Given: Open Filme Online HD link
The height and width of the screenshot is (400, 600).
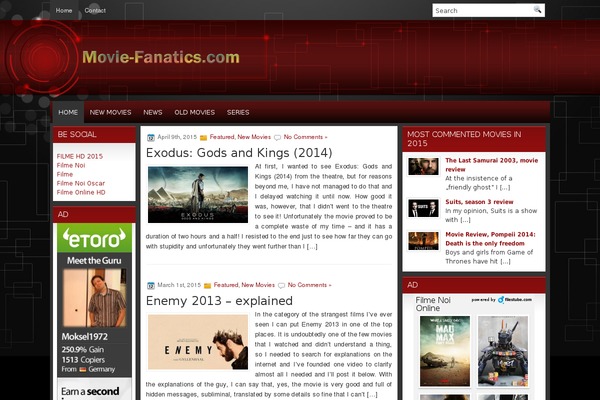Looking at the screenshot, I should pyautogui.click(x=81, y=192).
